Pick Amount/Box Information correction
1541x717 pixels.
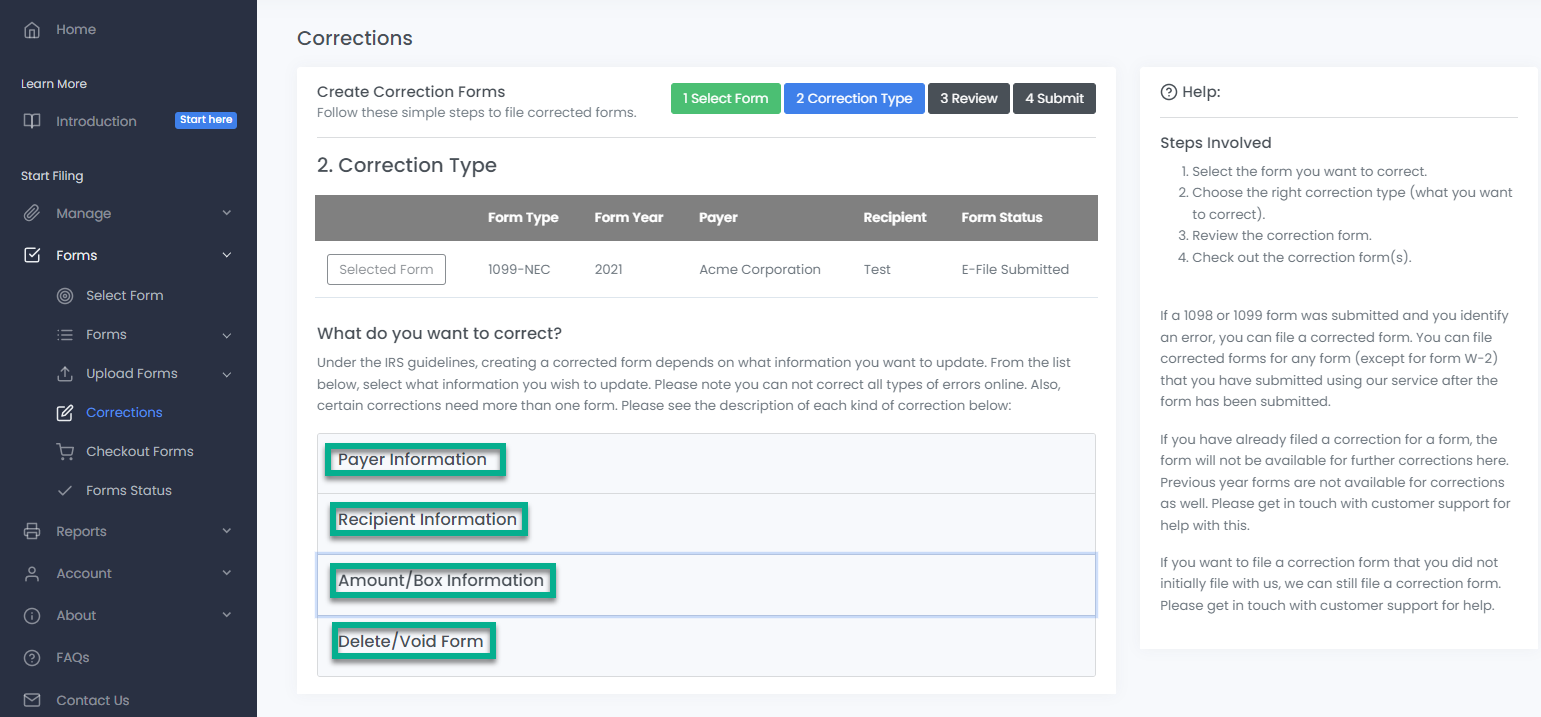pos(441,581)
